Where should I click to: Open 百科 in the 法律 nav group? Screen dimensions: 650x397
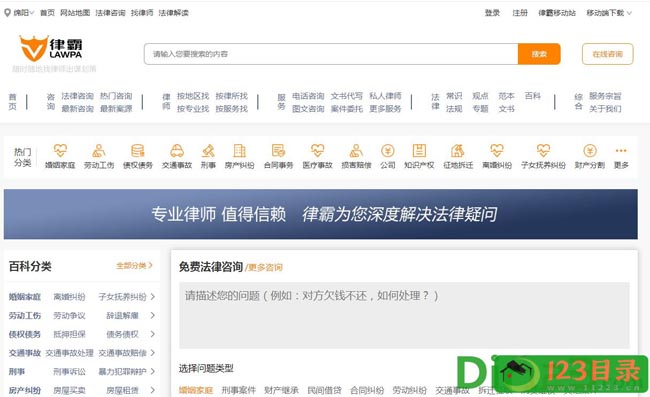point(532,96)
